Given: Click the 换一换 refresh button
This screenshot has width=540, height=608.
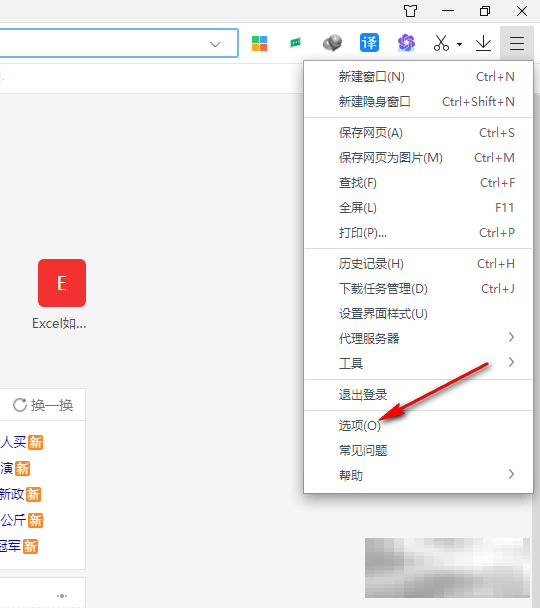Looking at the screenshot, I should click(43, 405).
